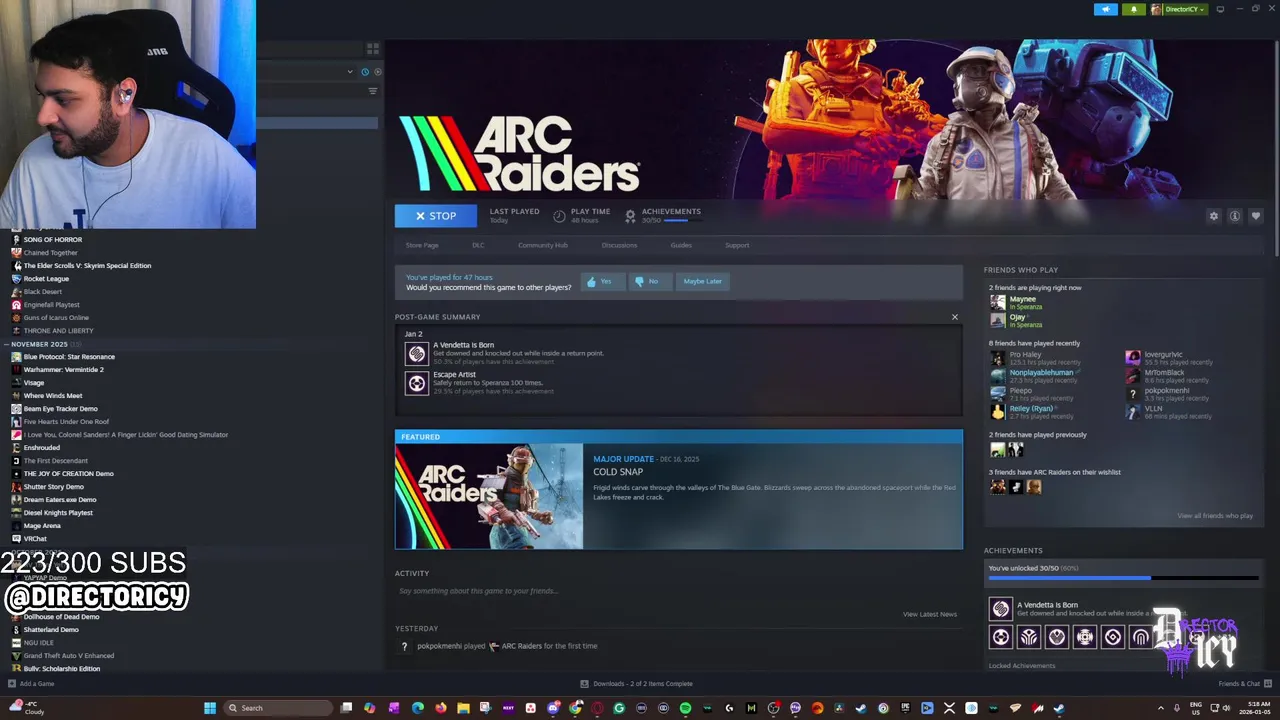Click Escape Artist achievement icon
This screenshot has width=1280, height=720.
pos(417,383)
